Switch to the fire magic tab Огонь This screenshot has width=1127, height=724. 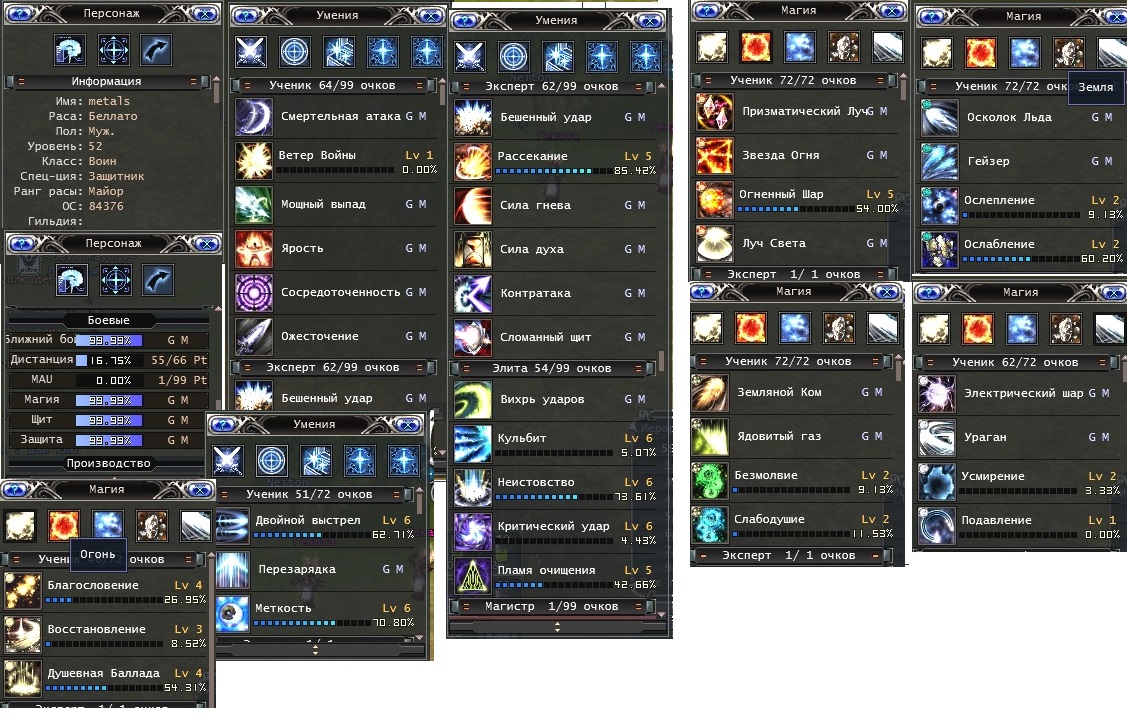(63, 526)
